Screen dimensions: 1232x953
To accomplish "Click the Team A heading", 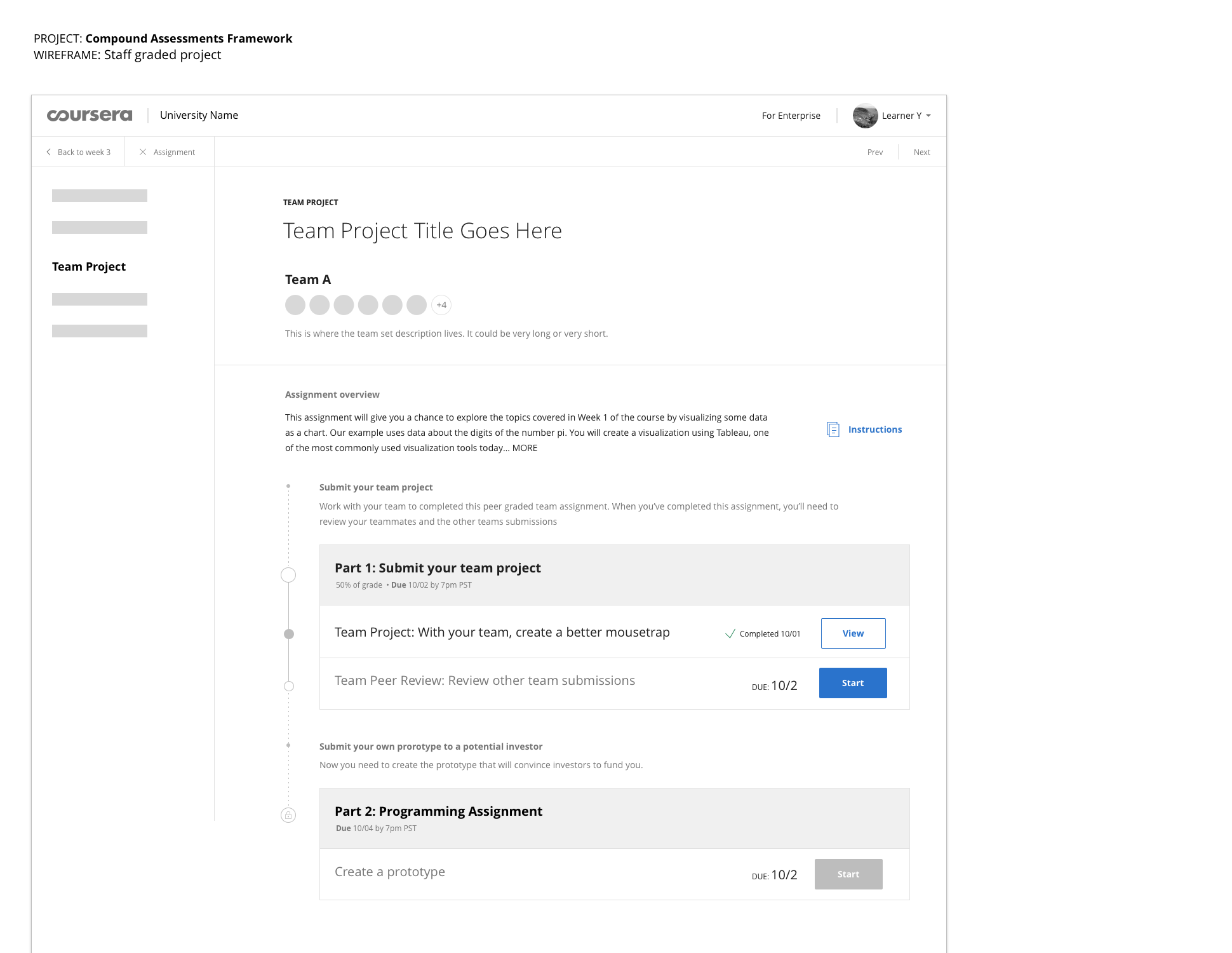I will 308,280.
